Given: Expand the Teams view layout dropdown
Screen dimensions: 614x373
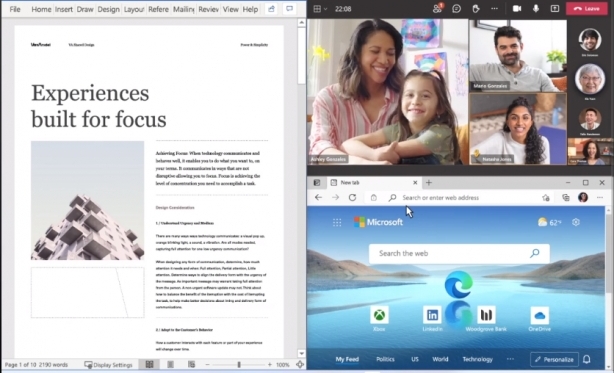Looking at the screenshot, I should pos(320,9).
